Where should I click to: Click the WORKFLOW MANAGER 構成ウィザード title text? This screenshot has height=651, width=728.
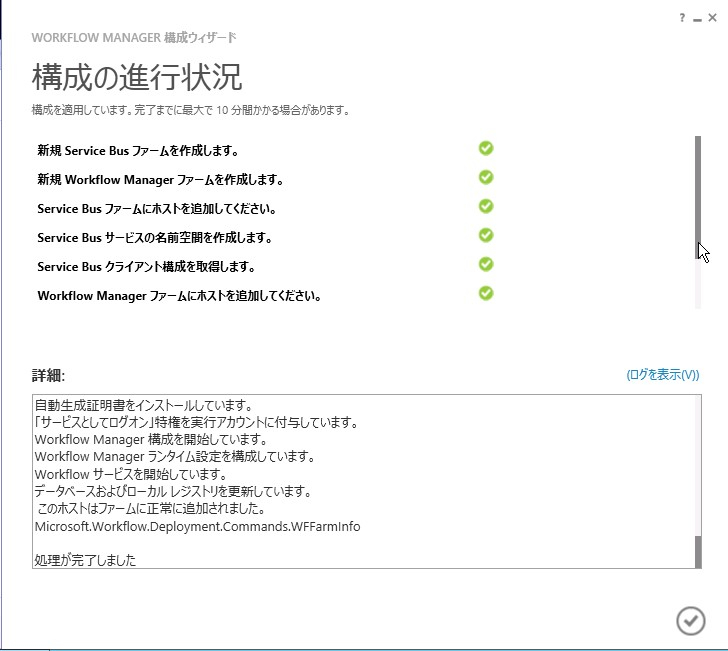[x=134, y=37]
